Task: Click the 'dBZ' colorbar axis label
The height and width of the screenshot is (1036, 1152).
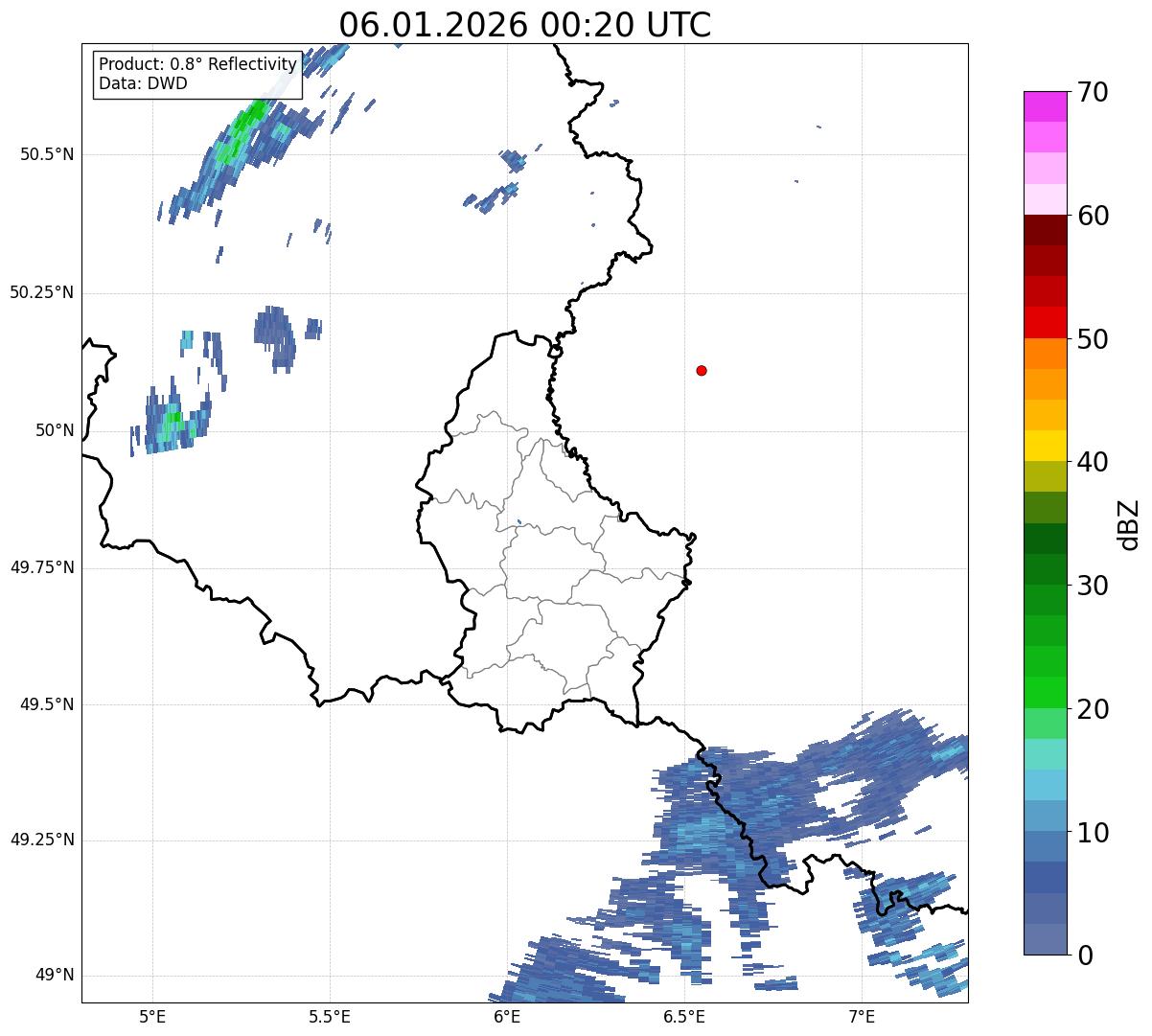Action: pyautogui.click(x=1129, y=523)
